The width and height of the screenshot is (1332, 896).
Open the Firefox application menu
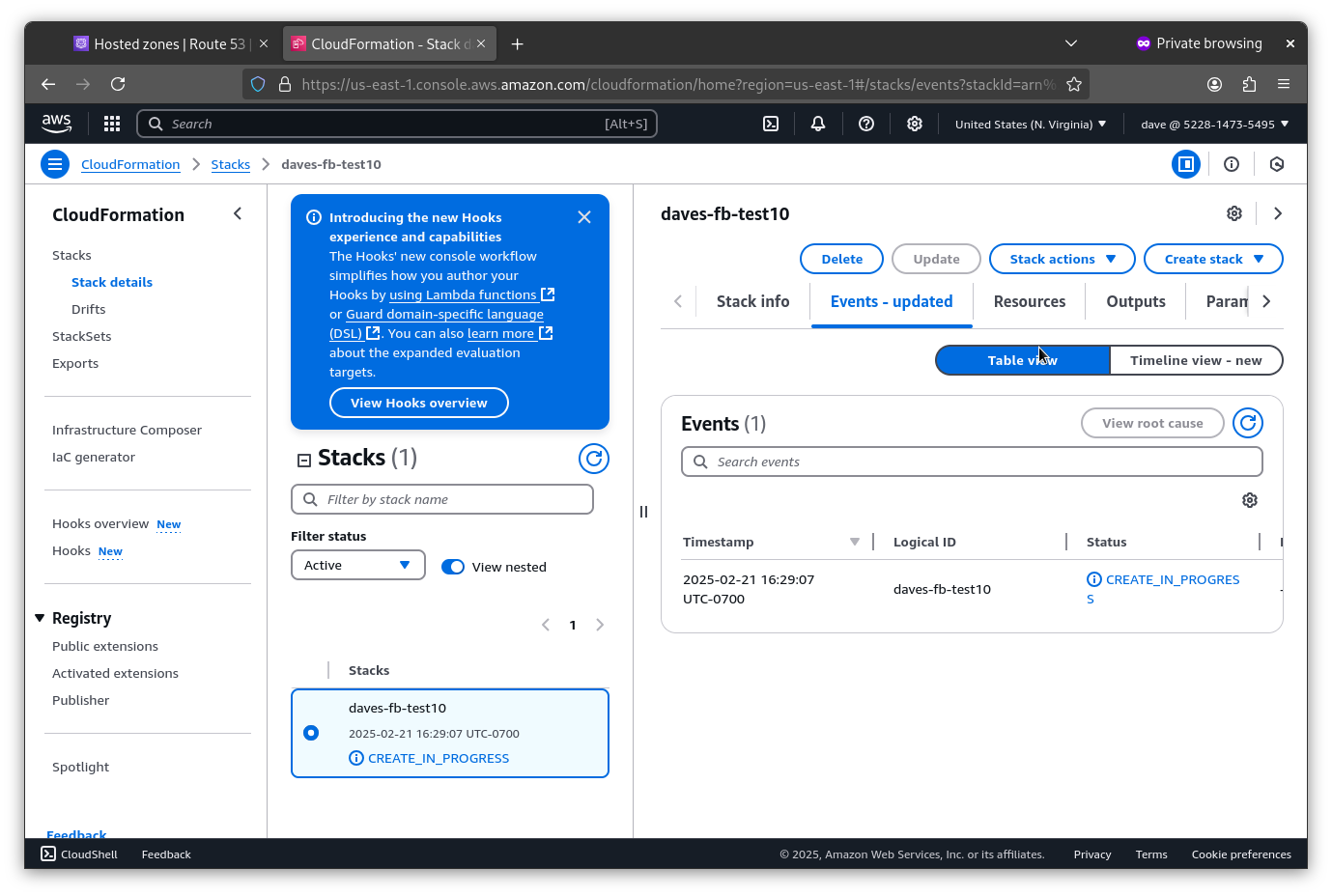coord(1284,84)
